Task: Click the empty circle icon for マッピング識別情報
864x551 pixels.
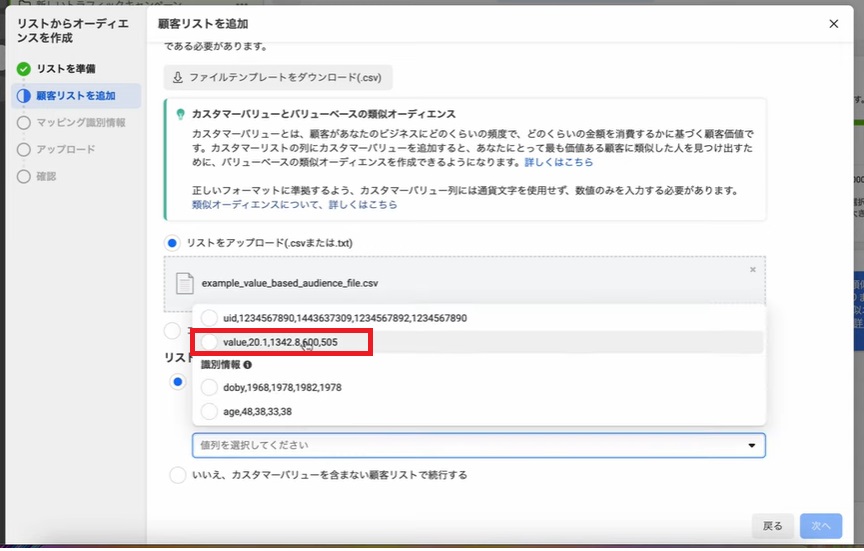Action: 24,123
